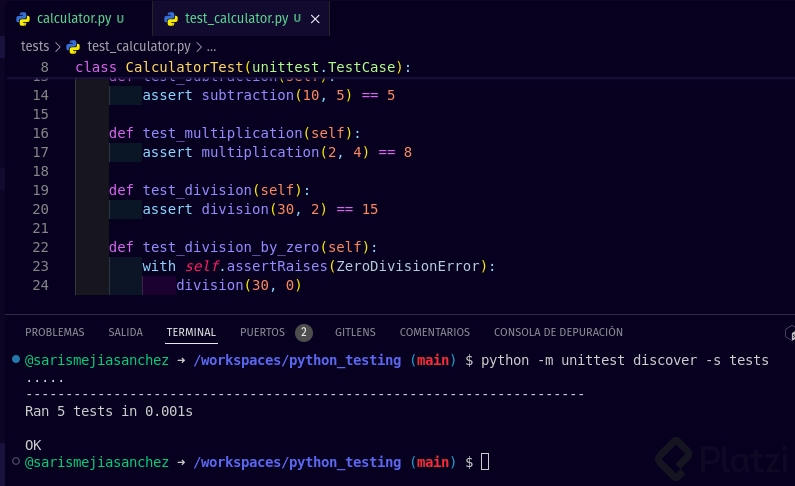Image resolution: width=795 pixels, height=486 pixels.
Task: Select the TERMINAL panel tab
Action: coord(191,332)
